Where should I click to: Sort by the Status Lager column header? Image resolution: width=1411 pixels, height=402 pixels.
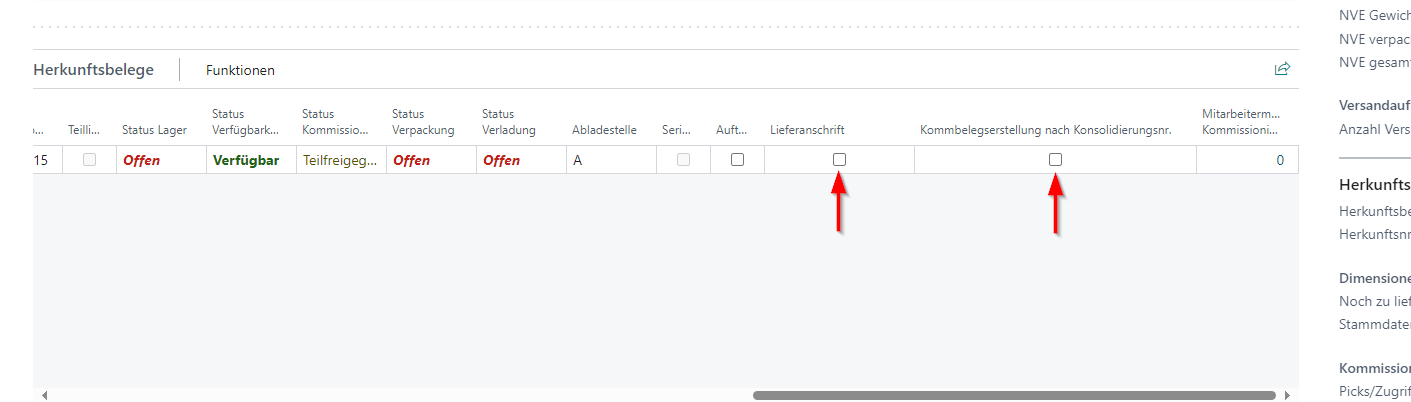(x=154, y=130)
